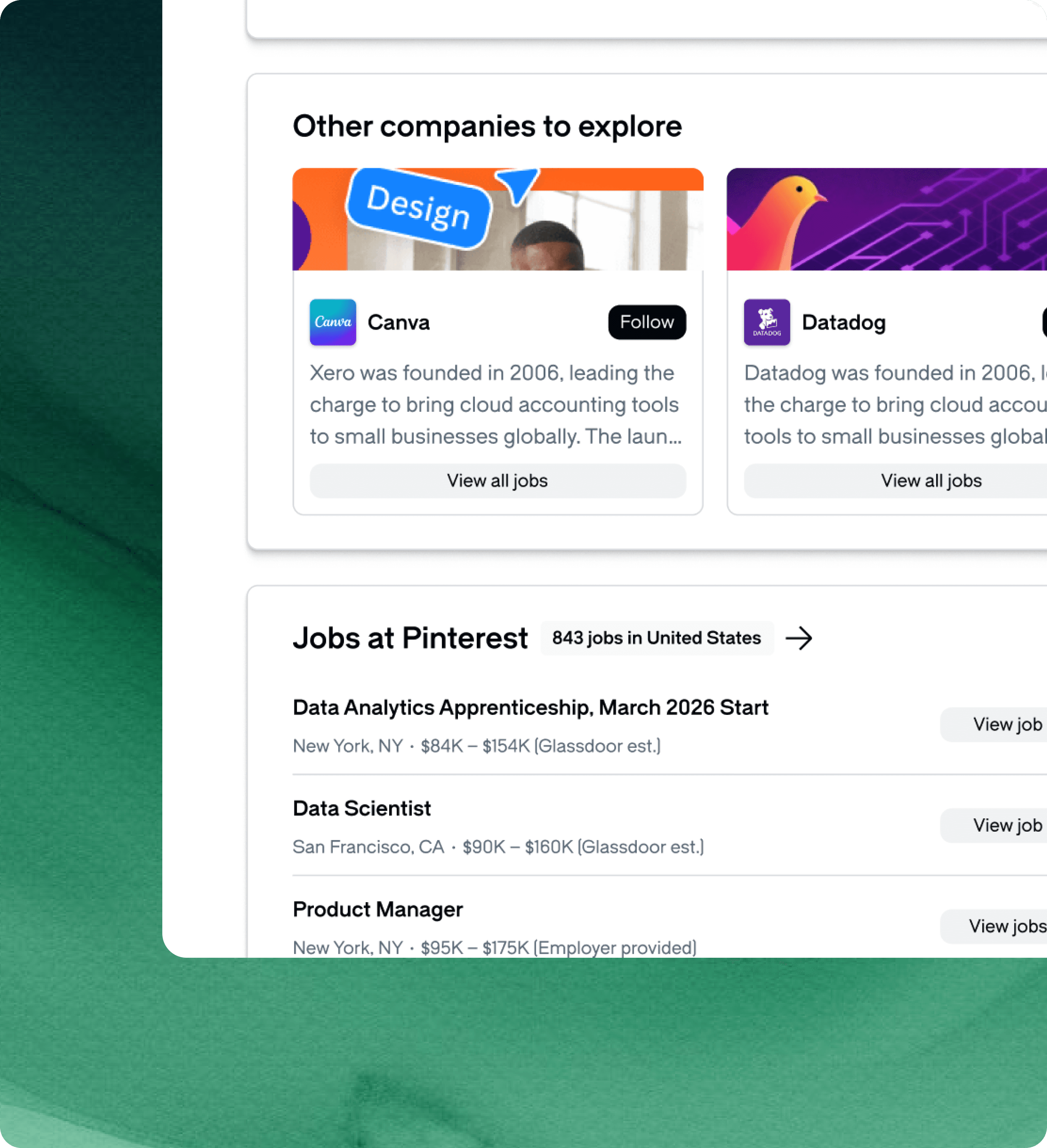This screenshot has width=1047, height=1148.
Task: Open the Data Scientist job listing
Action: coord(361,808)
